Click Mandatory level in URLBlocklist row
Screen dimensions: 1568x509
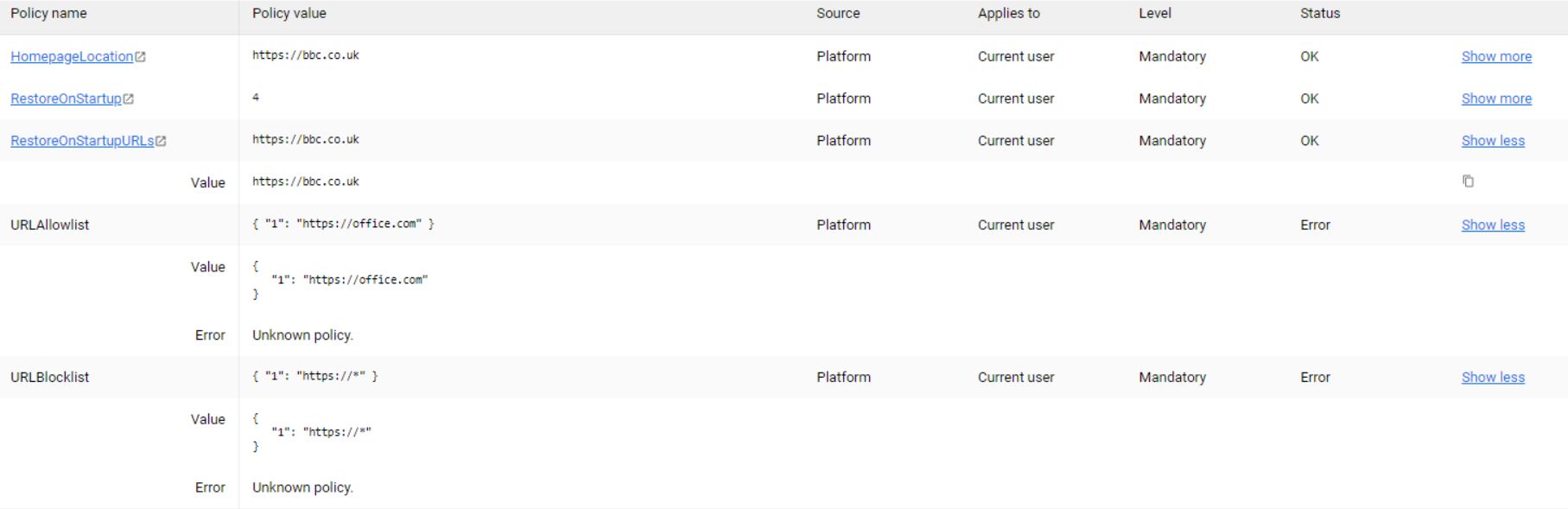pos(1172,378)
